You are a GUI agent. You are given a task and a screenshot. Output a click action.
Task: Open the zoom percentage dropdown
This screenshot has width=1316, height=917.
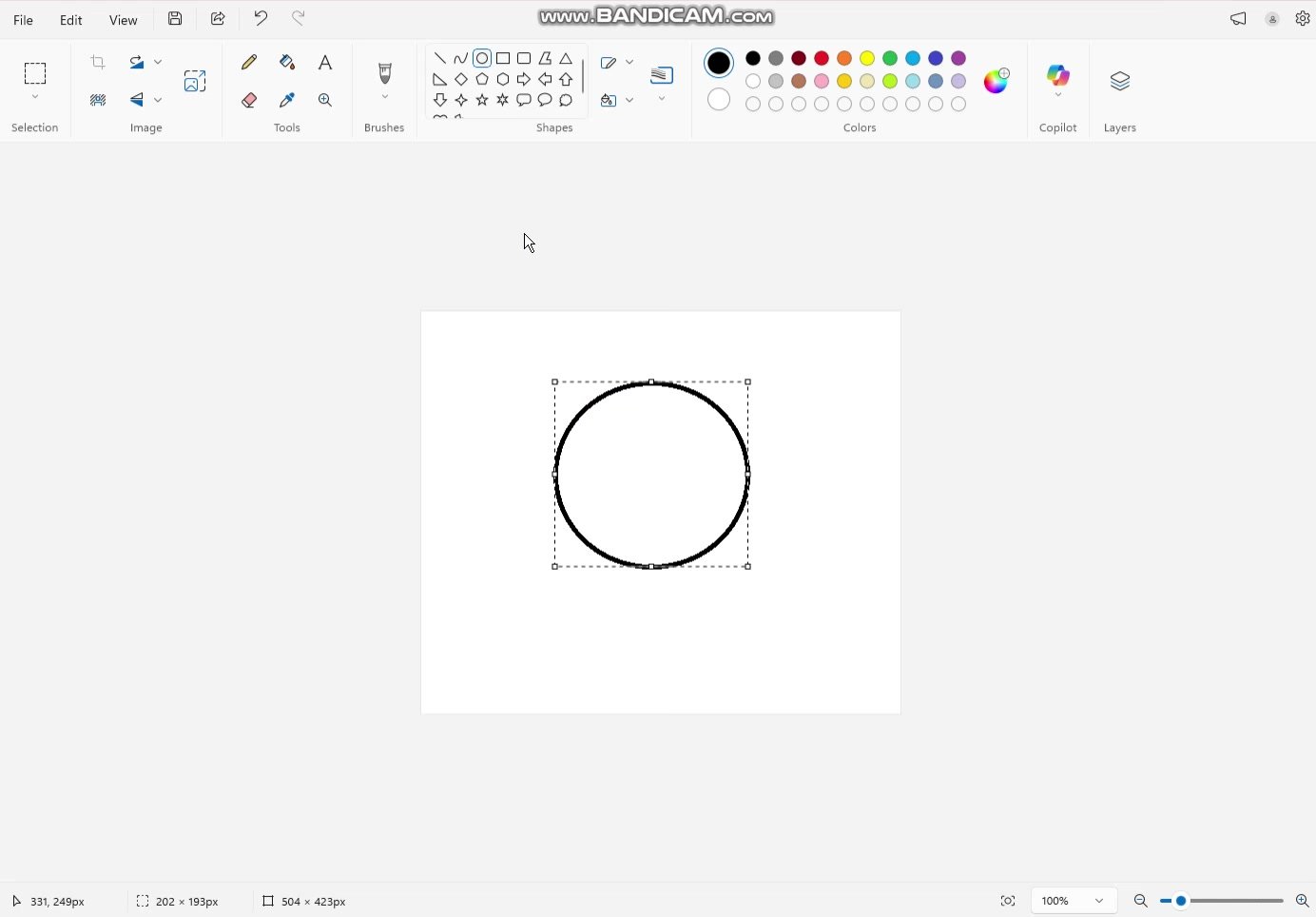[1098, 901]
